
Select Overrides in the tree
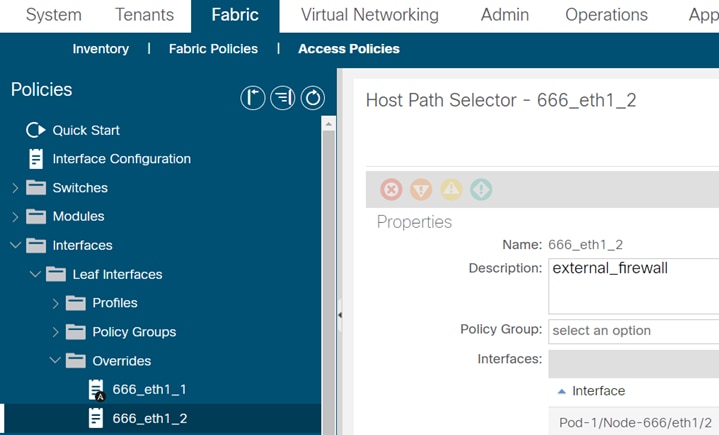point(122,361)
